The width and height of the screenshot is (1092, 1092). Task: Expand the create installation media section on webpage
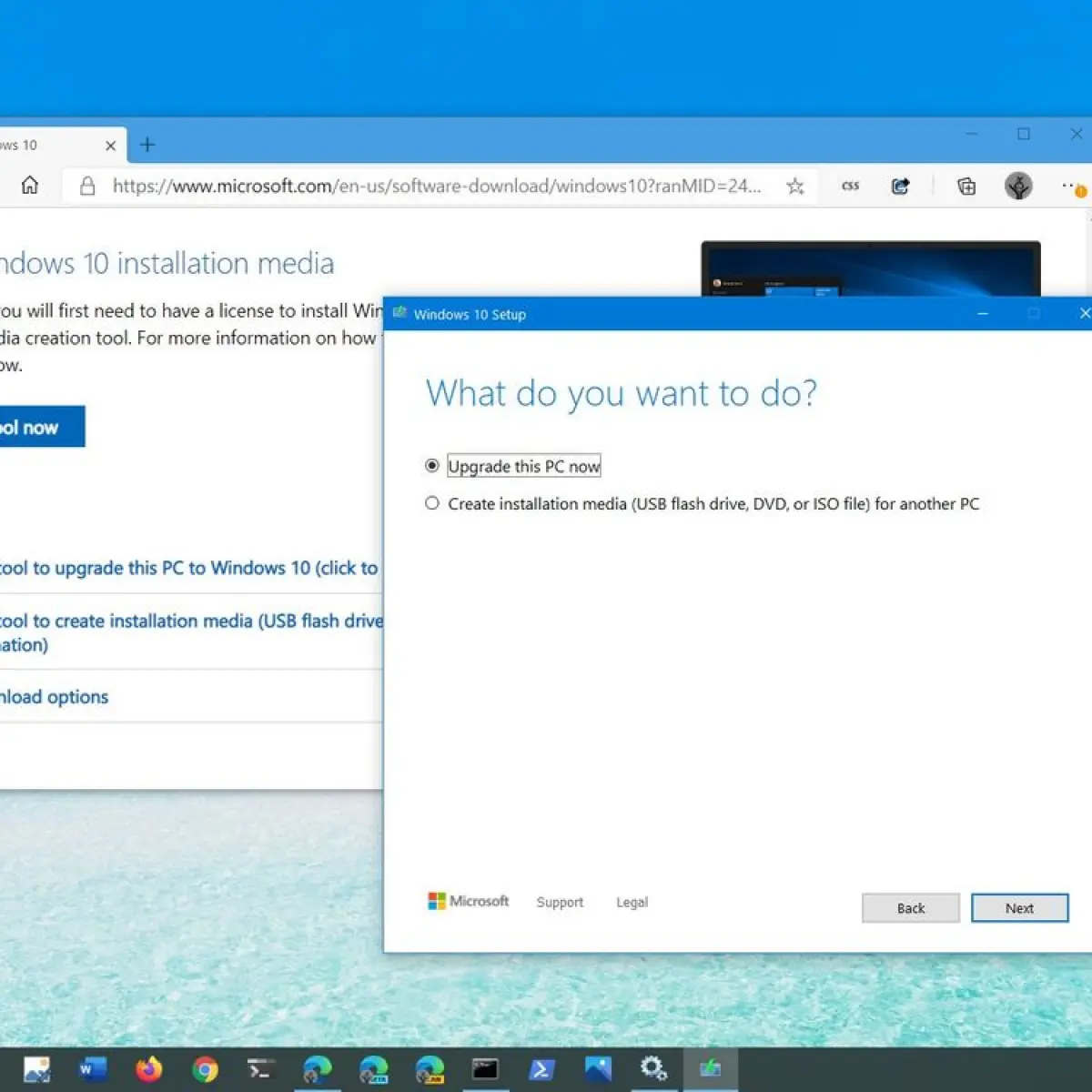point(190,632)
